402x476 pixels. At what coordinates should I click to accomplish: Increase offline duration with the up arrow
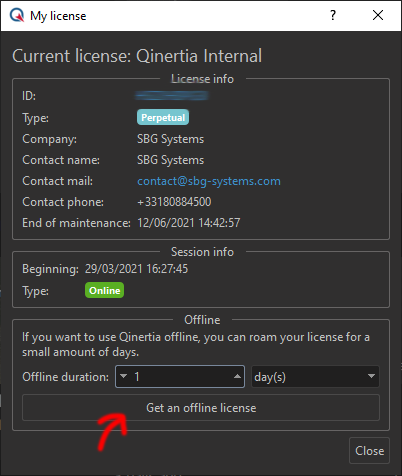pyautogui.click(x=237, y=376)
